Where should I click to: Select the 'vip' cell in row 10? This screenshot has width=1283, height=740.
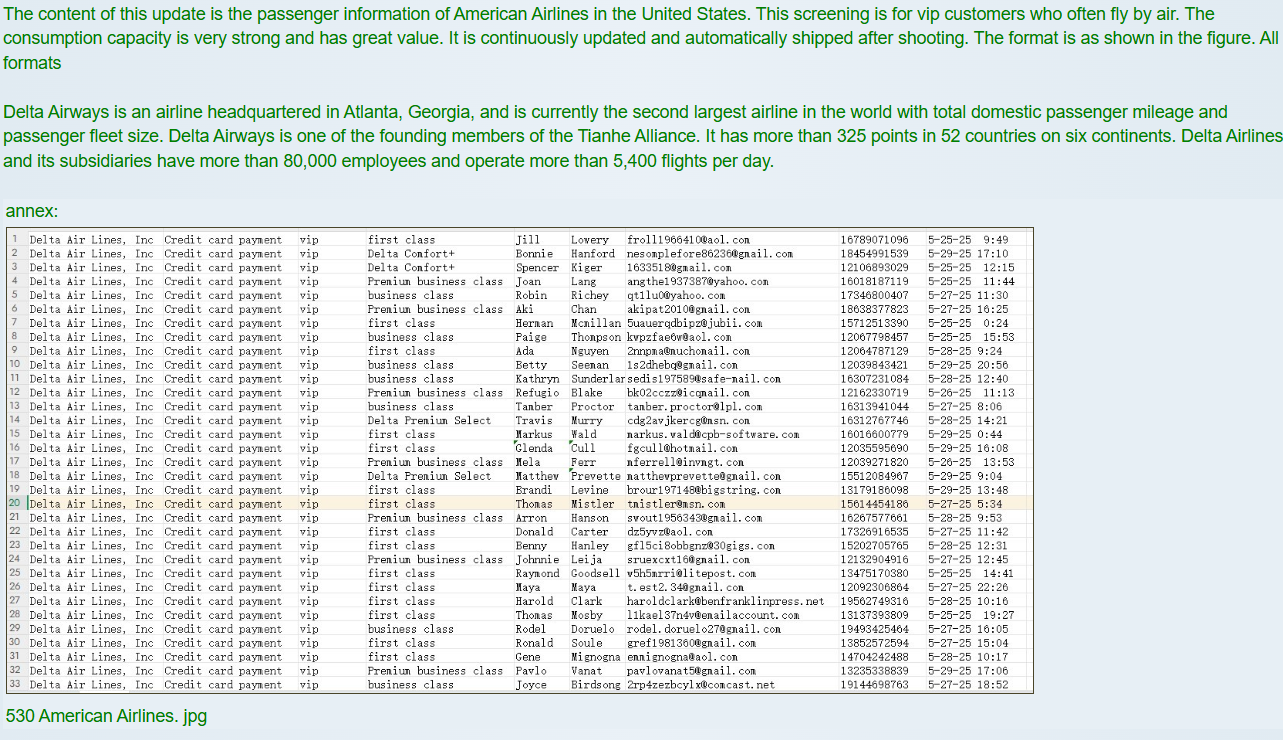click(x=309, y=365)
